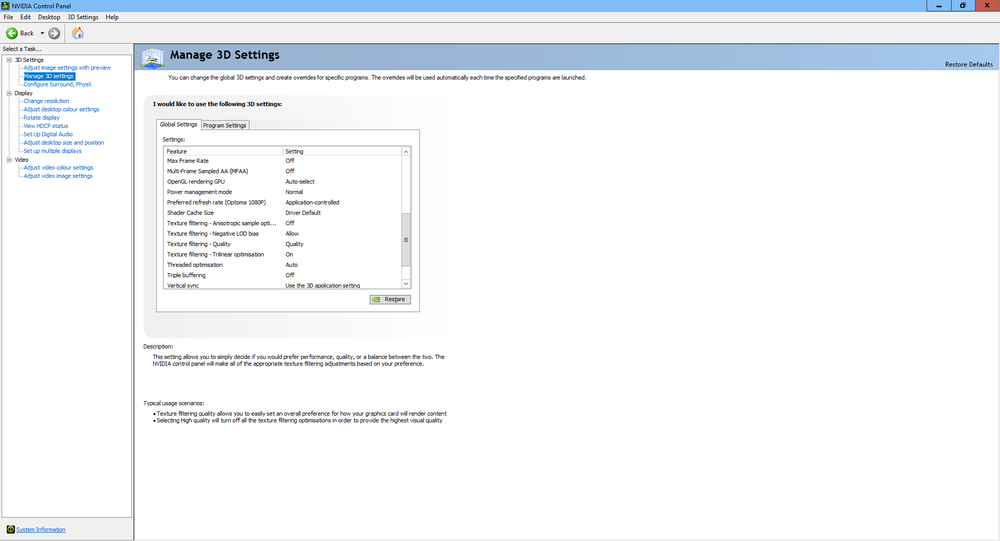Click the NVIDIA Control Panel title icon
This screenshot has width=1000, height=541.
click(5, 6)
